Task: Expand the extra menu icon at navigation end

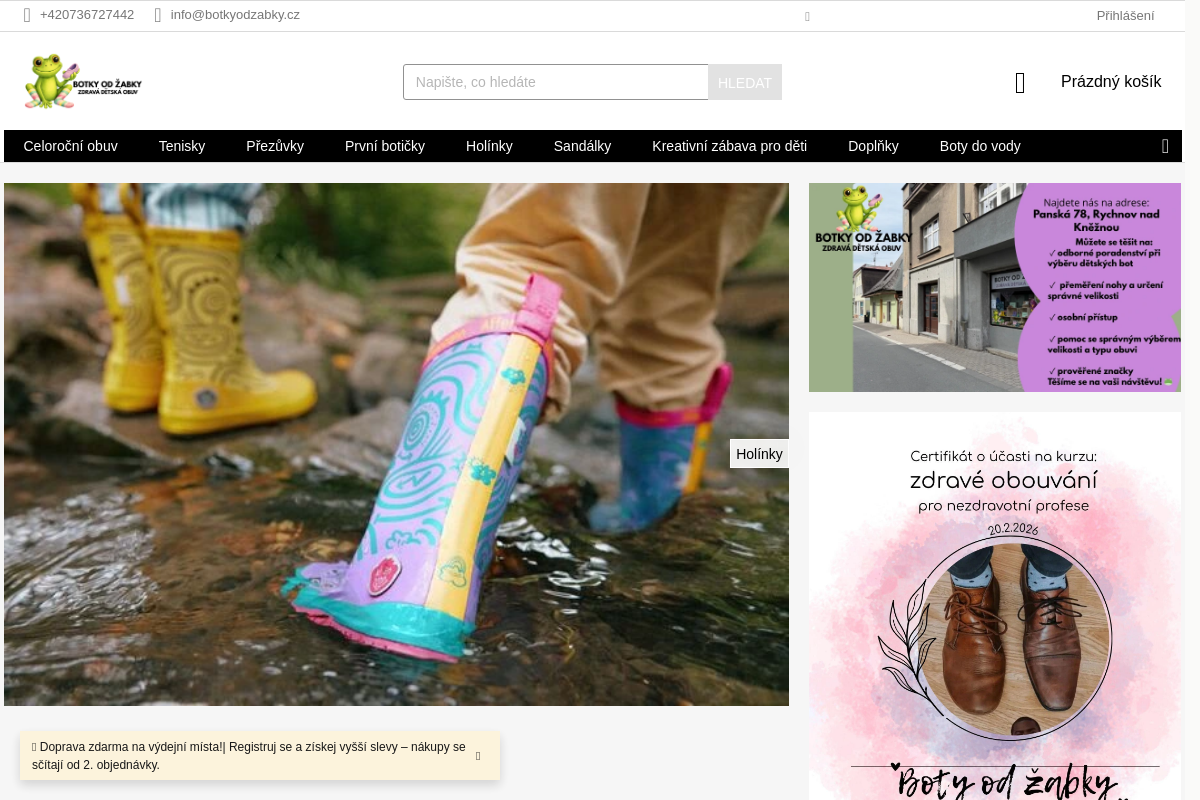Action: 1165,146
